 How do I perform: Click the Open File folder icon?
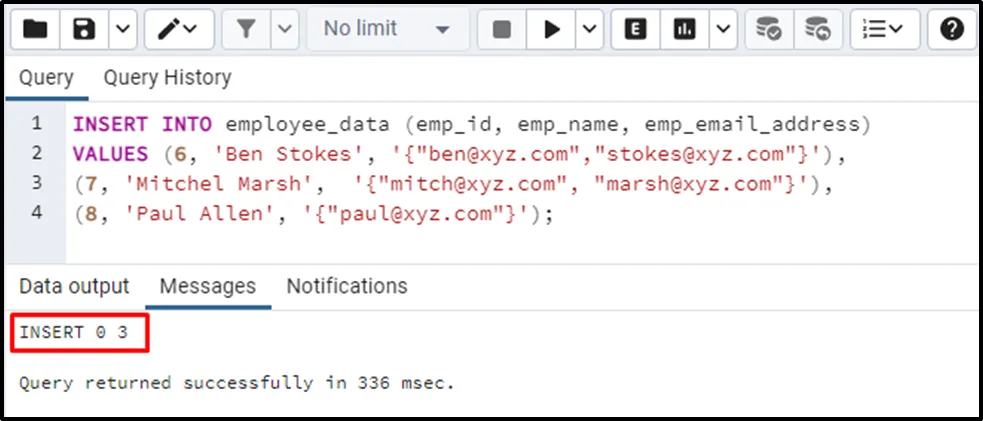coord(35,30)
